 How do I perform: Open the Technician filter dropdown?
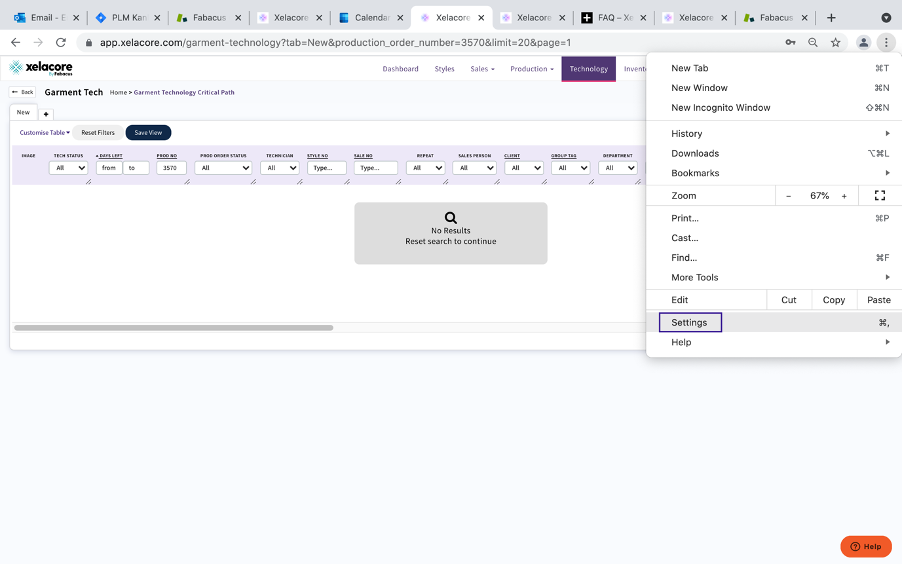coord(279,168)
